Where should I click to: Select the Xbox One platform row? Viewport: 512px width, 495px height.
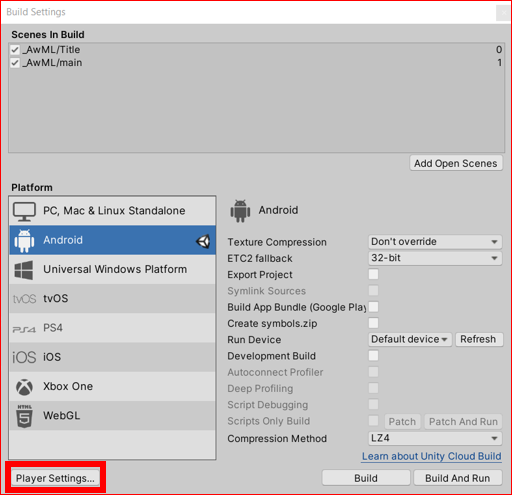(113, 386)
